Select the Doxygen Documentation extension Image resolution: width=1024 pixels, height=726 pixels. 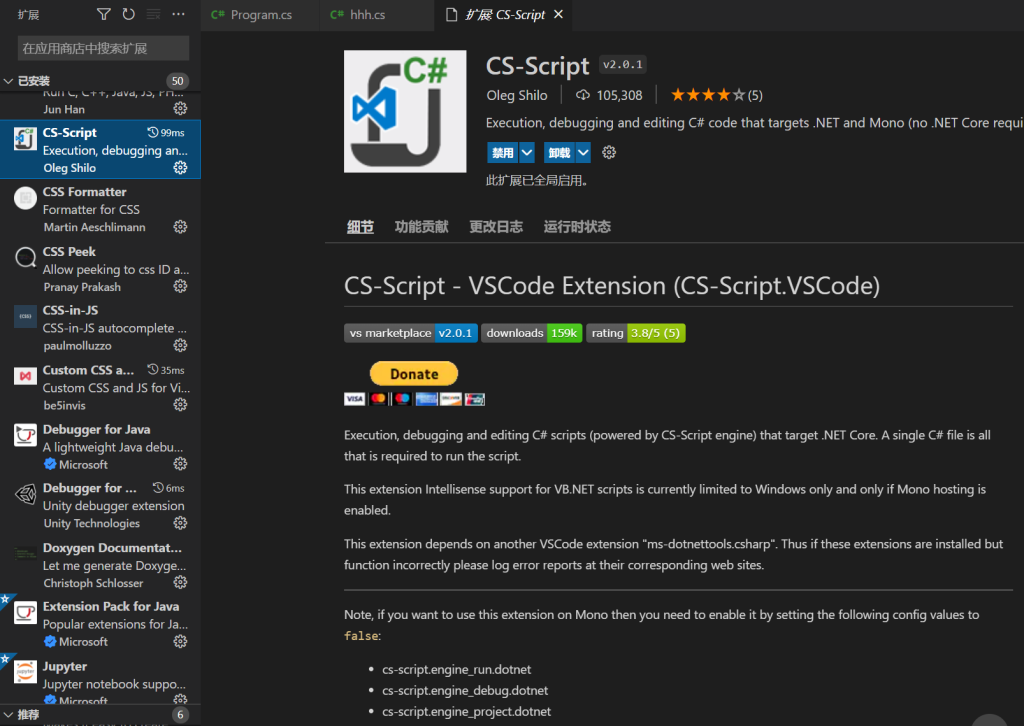pyautogui.click(x=101, y=565)
